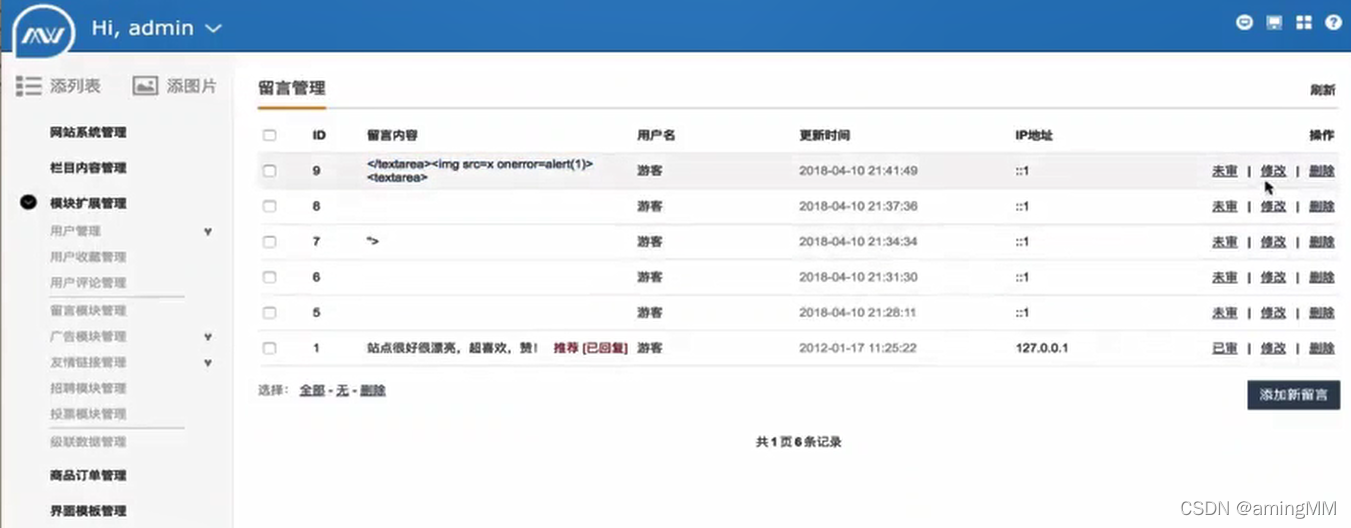Collapse the 模块扩展管理 section circle arrow
The height and width of the screenshot is (528, 1351).
pyautogui.click(x=29, y=202)
